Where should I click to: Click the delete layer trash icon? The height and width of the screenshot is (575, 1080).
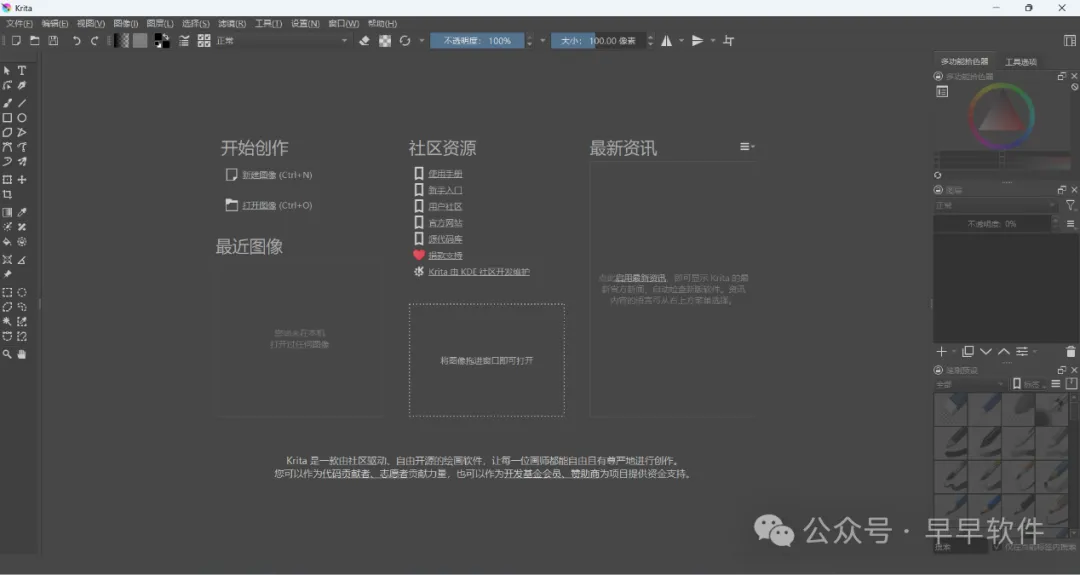click(x=1070, y=352)
